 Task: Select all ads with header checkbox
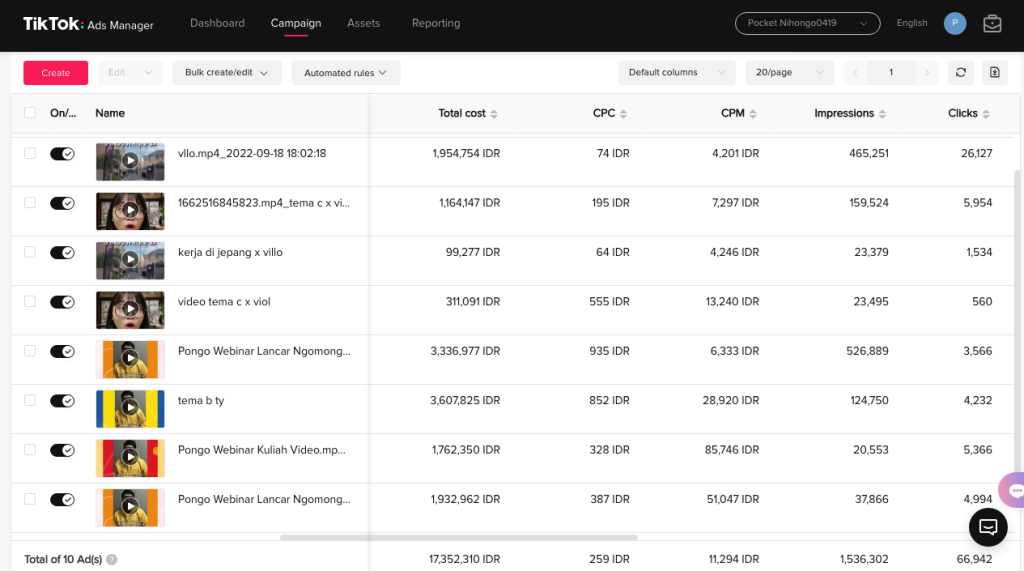[30, 113]
